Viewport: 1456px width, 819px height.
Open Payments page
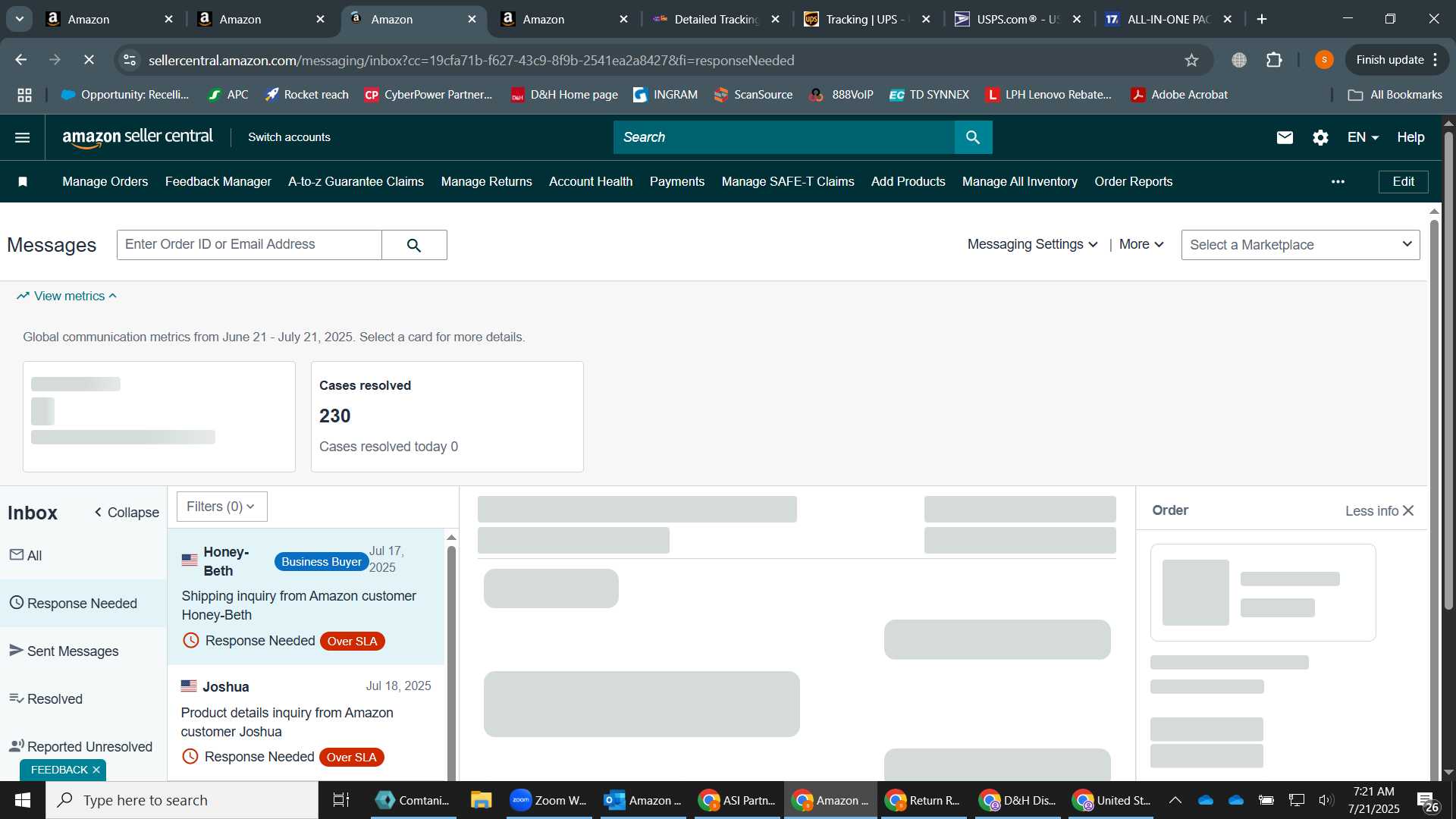[x=677, y=181]
